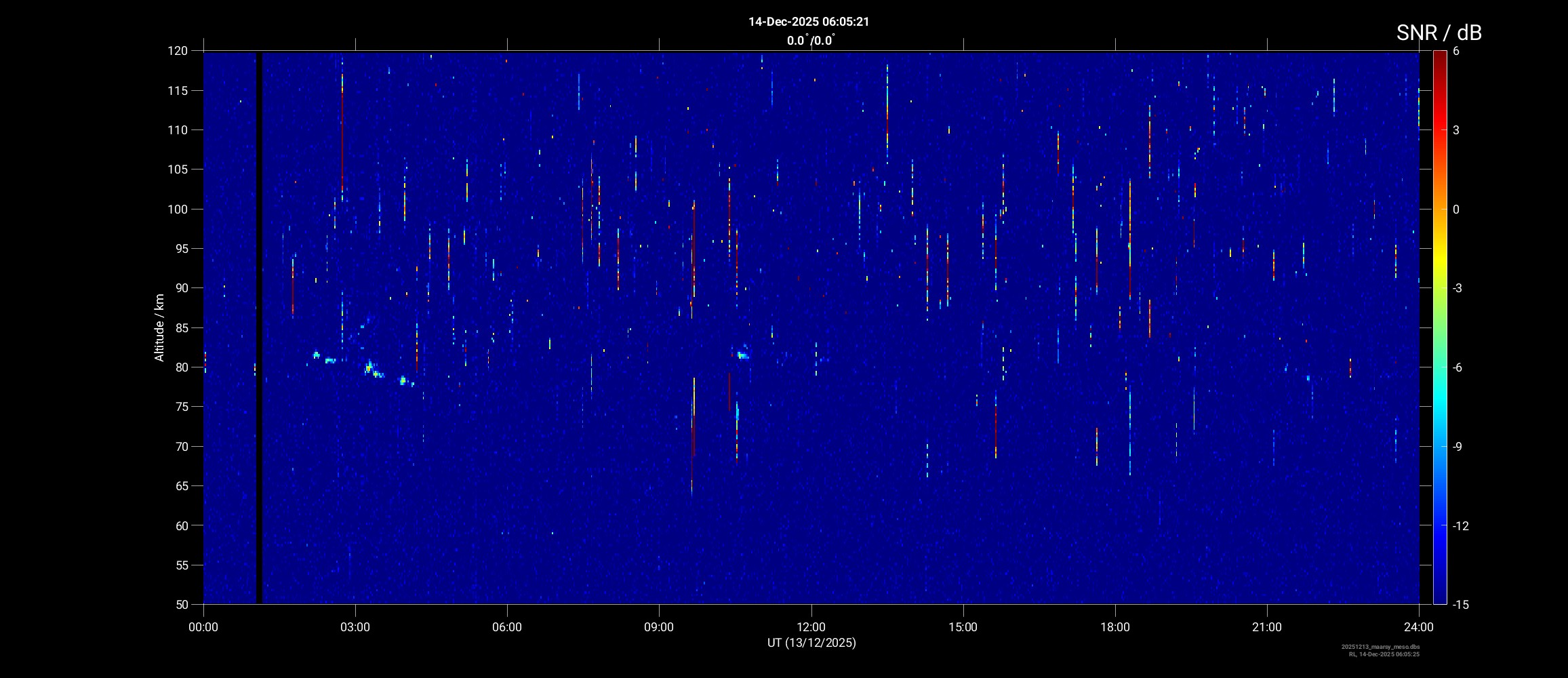
Task: Click the 120 altitude tick label
Action: (x=178, y=51)
